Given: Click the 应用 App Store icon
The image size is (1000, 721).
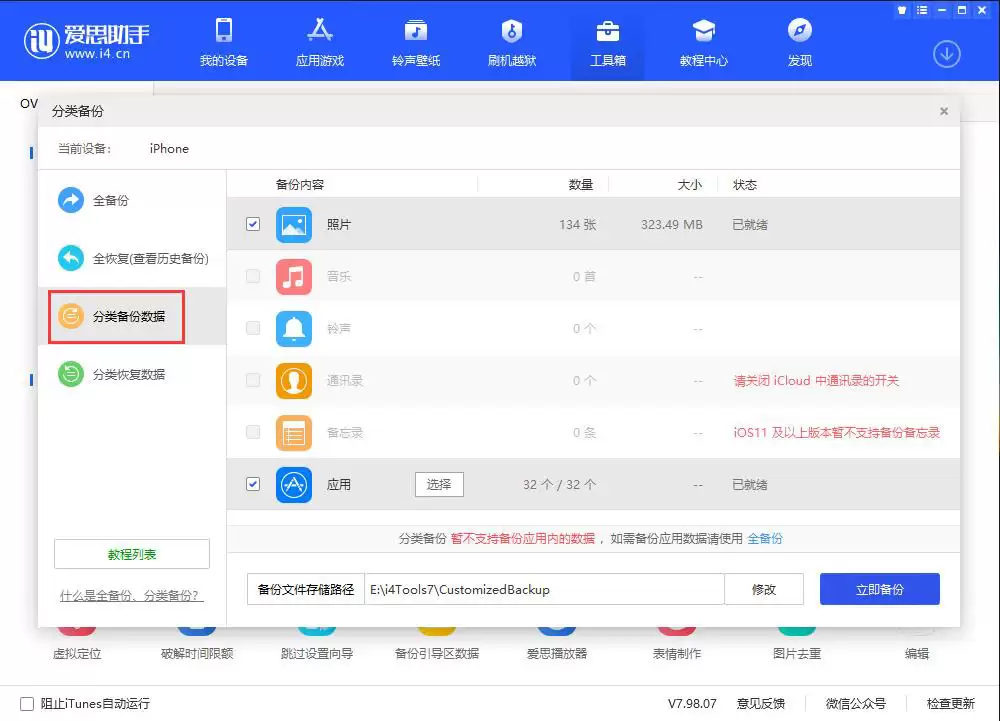Looking at the screenshot, I should 294,485.
